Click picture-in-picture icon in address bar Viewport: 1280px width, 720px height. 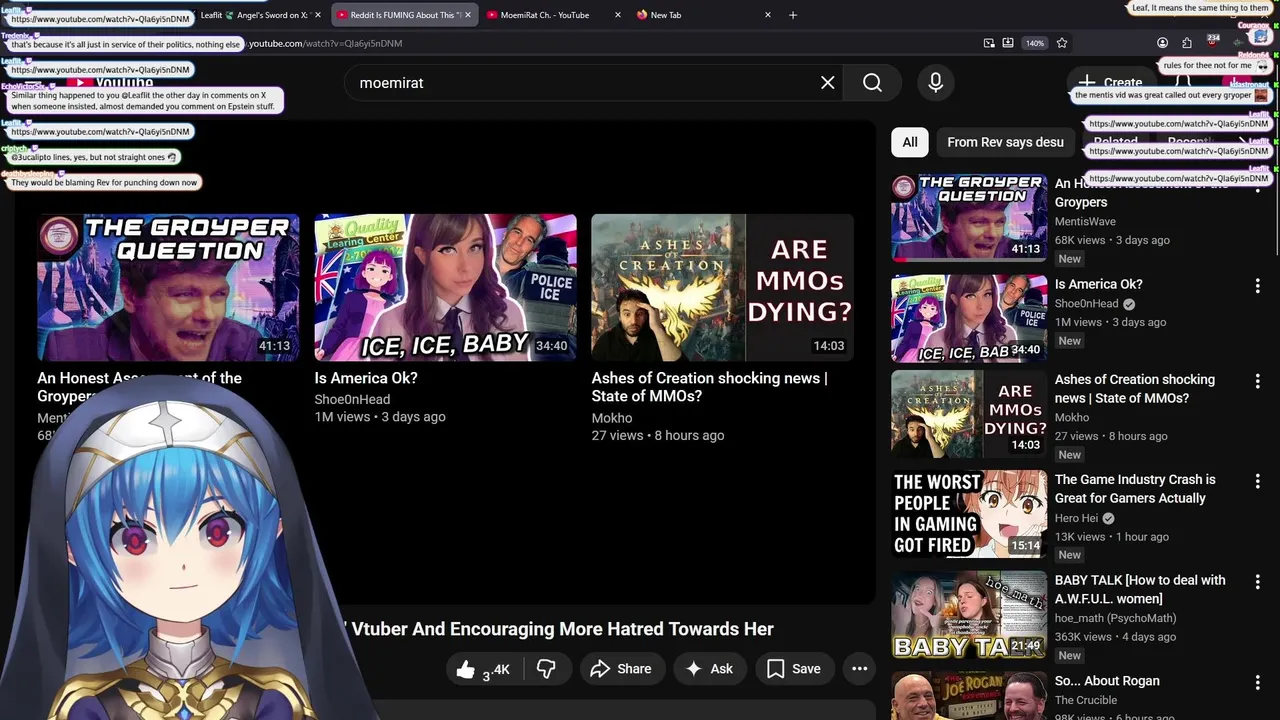tap(989, 43)
